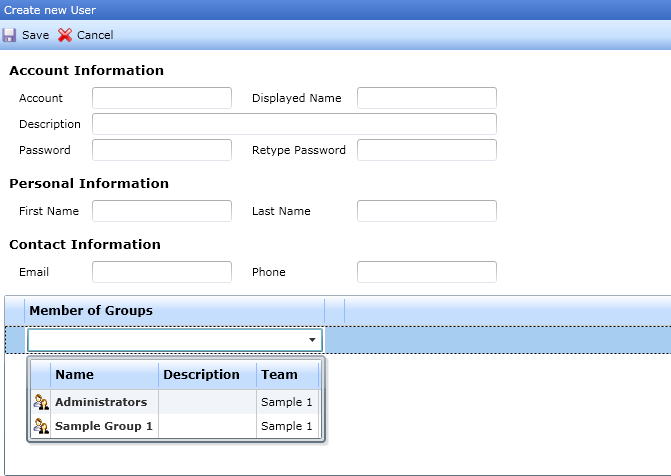Viewport: 671px width, 476px height.
Task: Click the Account Information heading
Action: coord(86,71)
